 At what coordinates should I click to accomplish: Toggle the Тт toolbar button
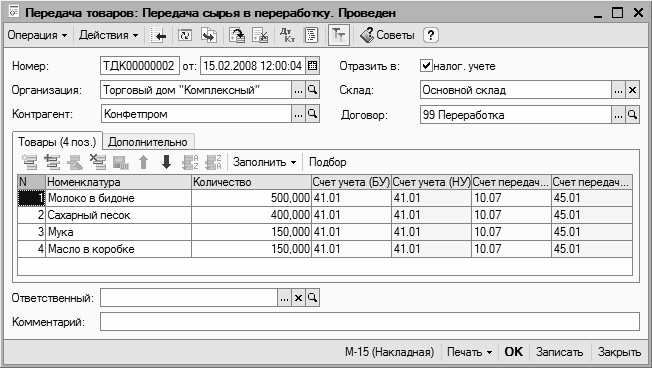click(x=338, y=36)
